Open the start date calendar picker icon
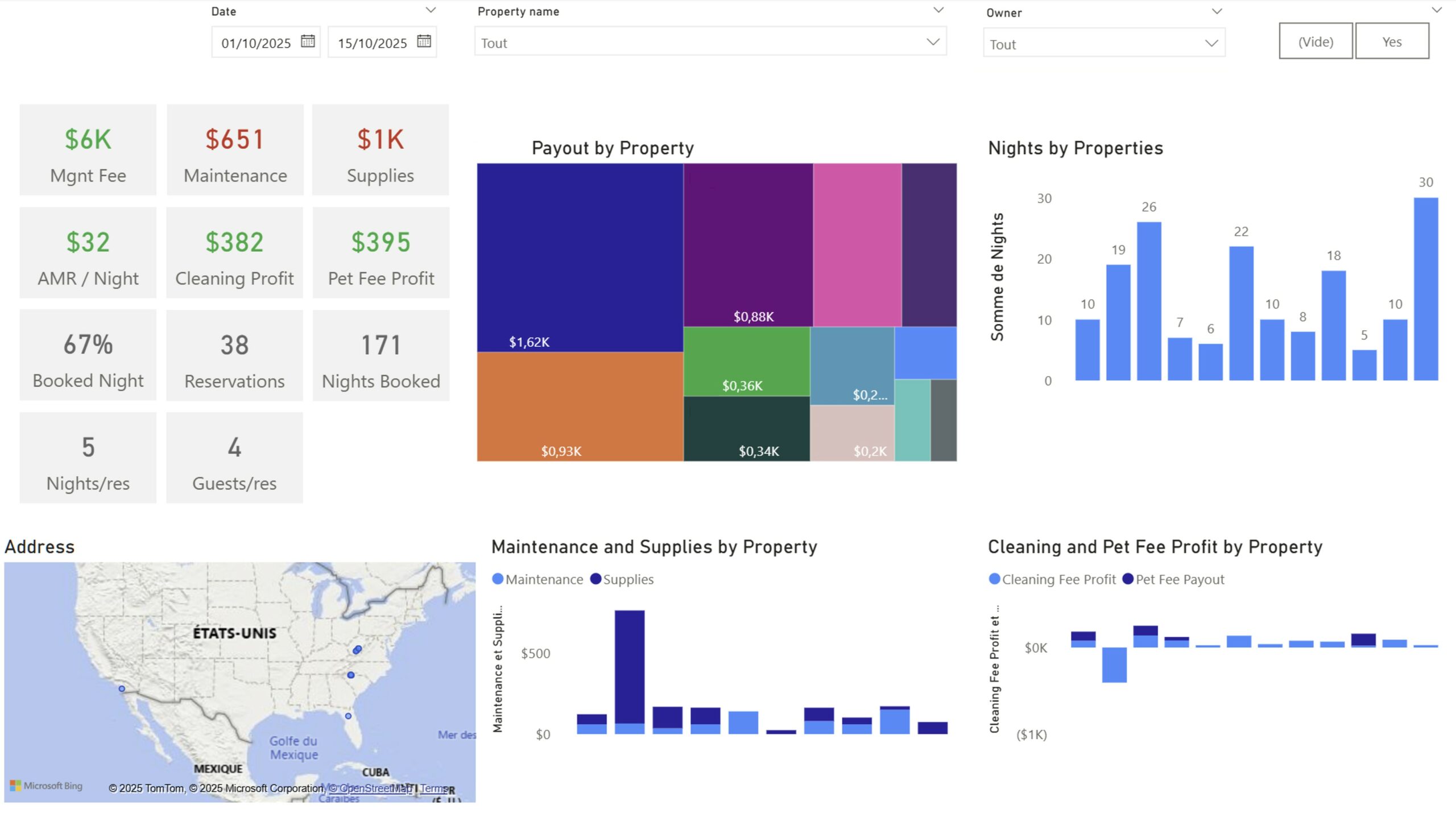 click(308, 41)
